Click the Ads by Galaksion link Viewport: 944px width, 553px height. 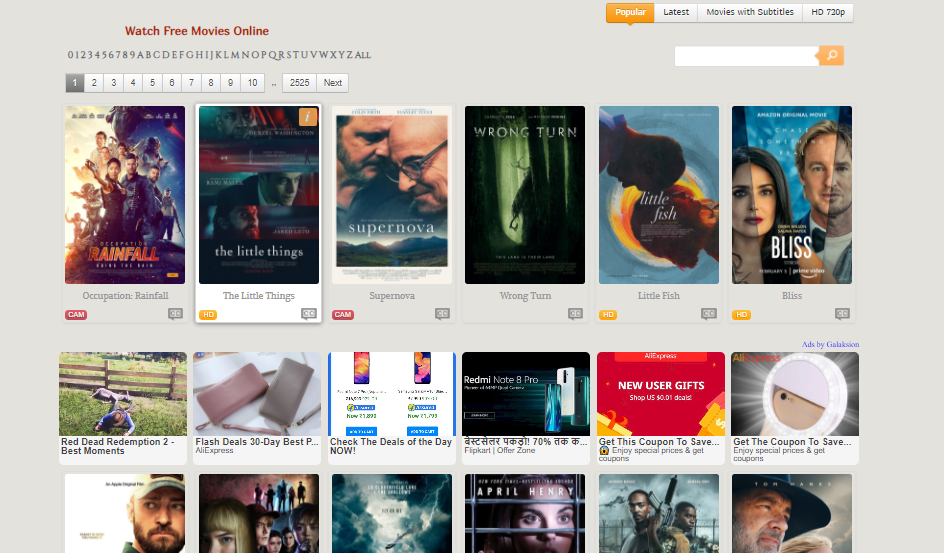pos(830,344)
